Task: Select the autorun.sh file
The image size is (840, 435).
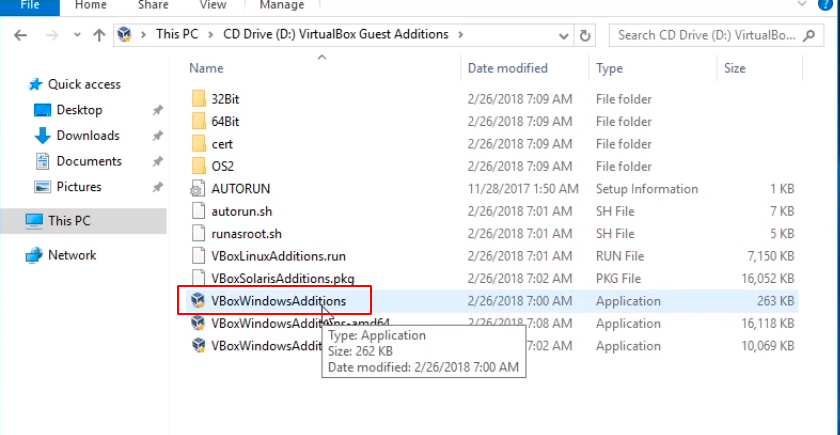Action: pos(242,212)
